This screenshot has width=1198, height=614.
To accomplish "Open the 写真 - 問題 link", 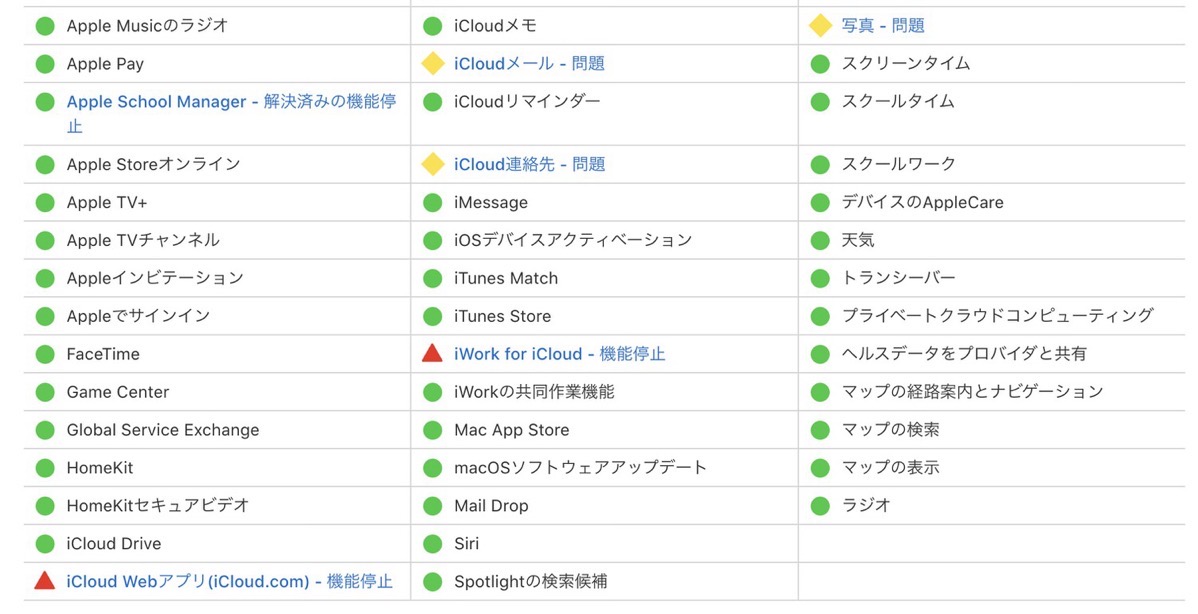I will coord(882,25).
